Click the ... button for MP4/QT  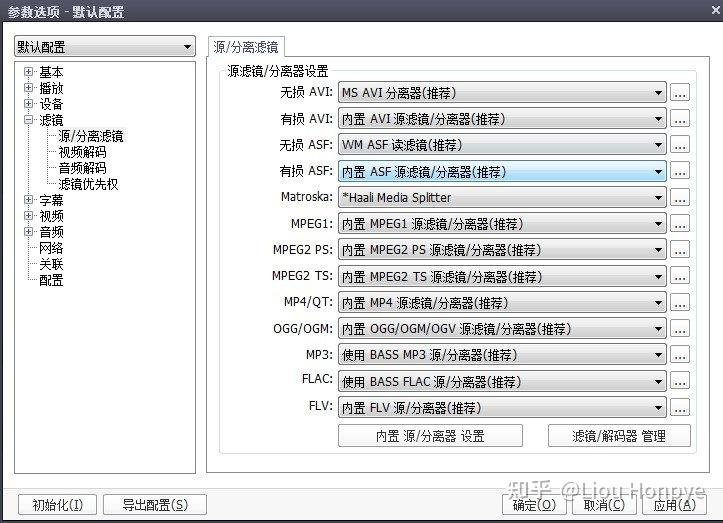pos(680,303)
